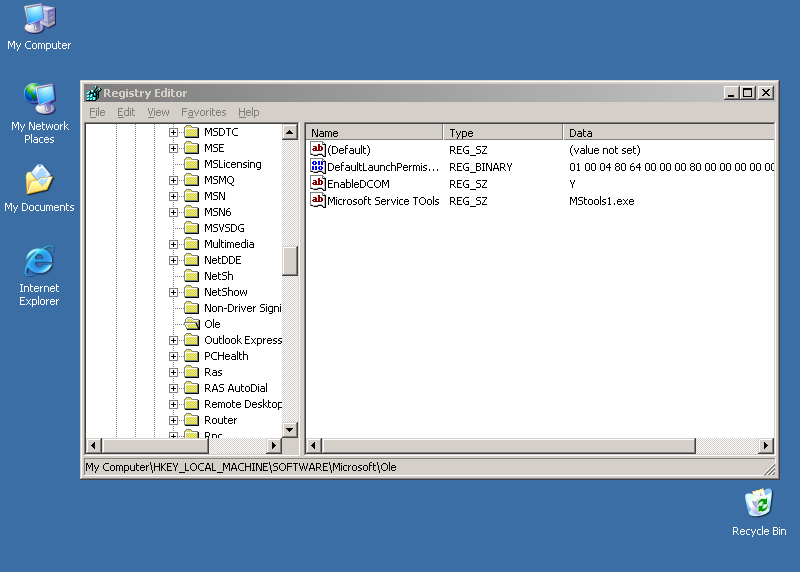
Task: Click the Microsoft Service TOols value icon
Action: [318, 201]
